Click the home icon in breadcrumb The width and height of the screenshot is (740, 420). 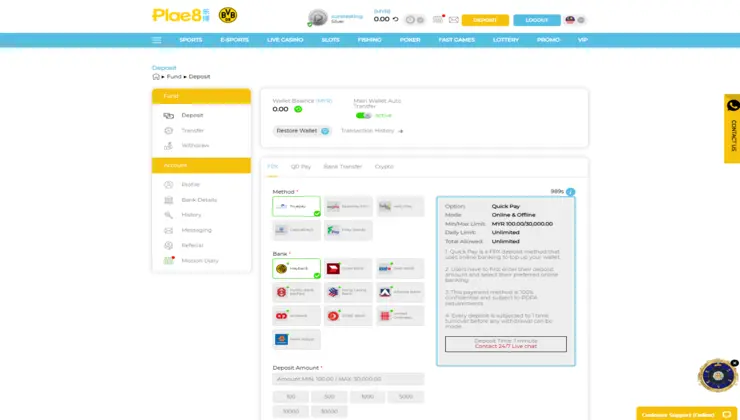(x=156, y=76)
